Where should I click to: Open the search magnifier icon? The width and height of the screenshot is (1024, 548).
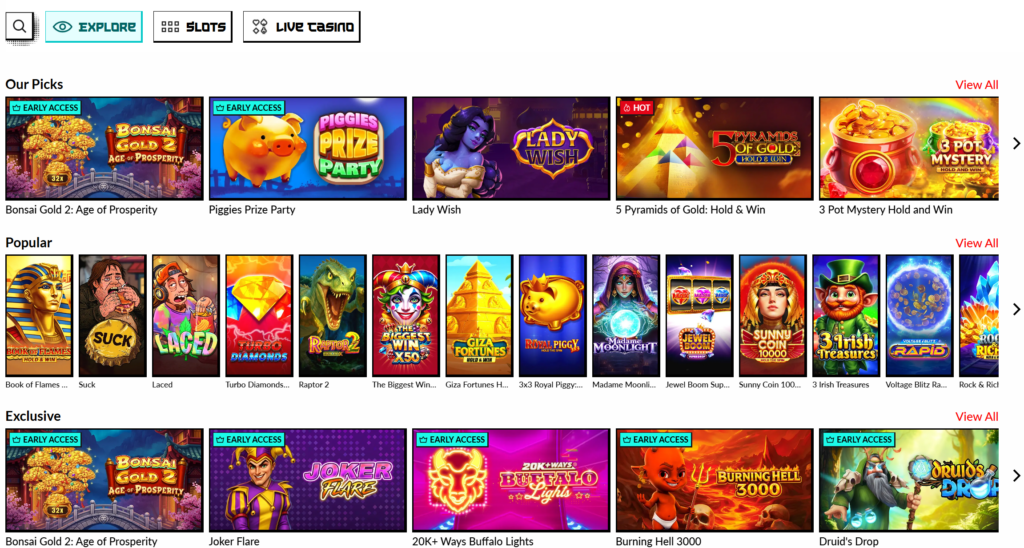(x=20, y=27)
